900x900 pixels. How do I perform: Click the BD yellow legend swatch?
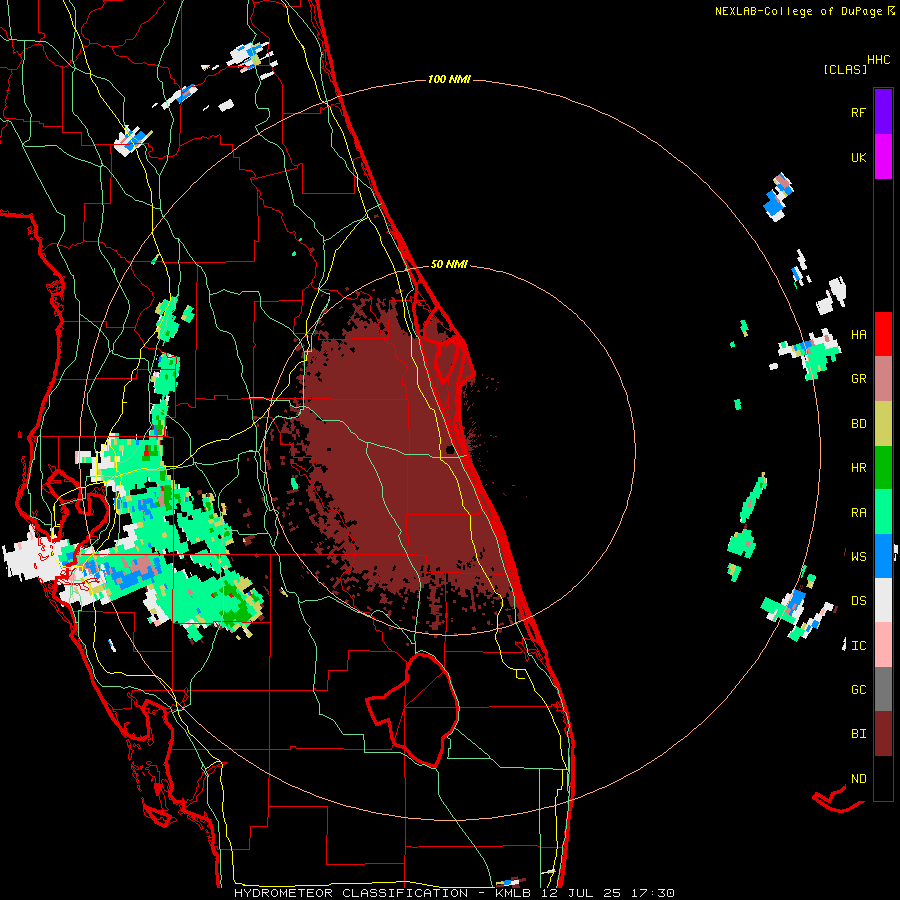[883, 424]
